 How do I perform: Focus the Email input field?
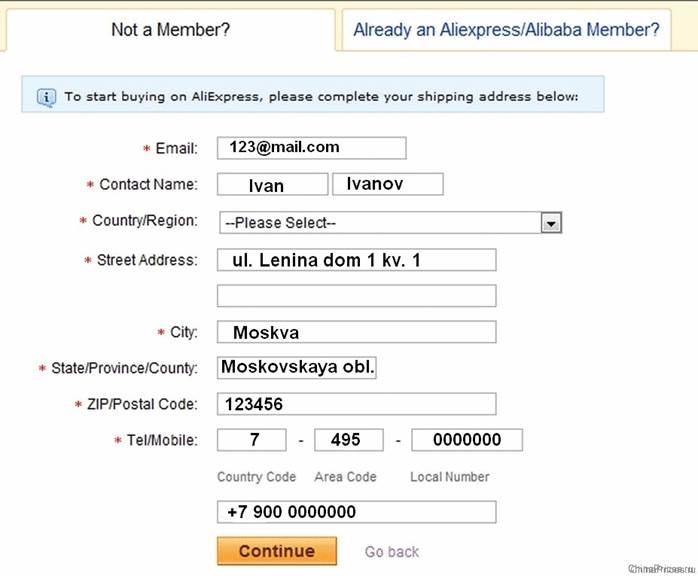[312, 148]
